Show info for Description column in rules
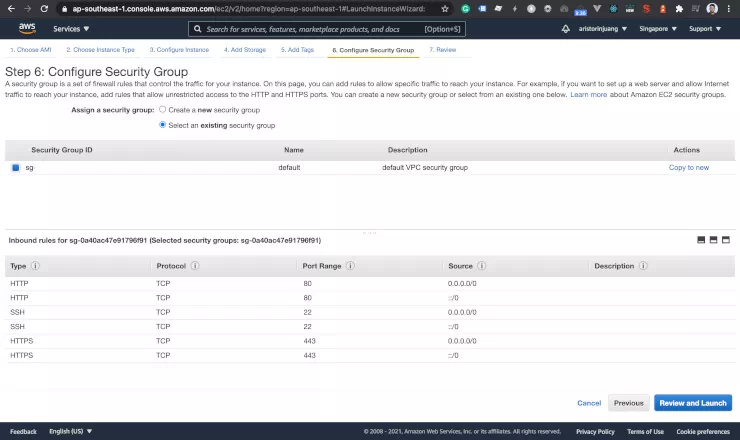 [643, 266]
